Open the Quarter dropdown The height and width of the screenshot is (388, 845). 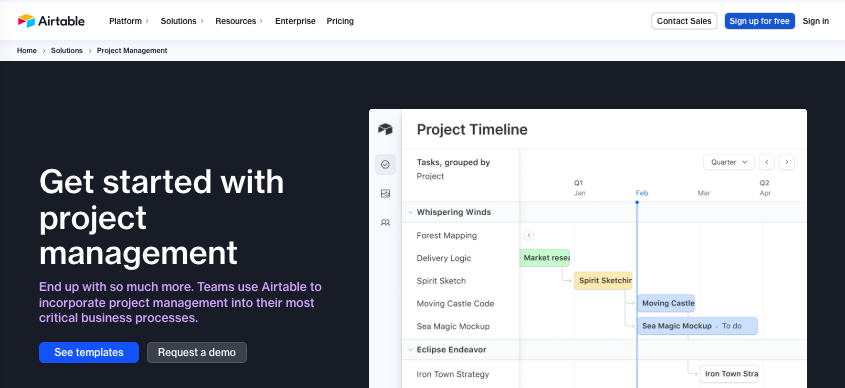(729, 162)
